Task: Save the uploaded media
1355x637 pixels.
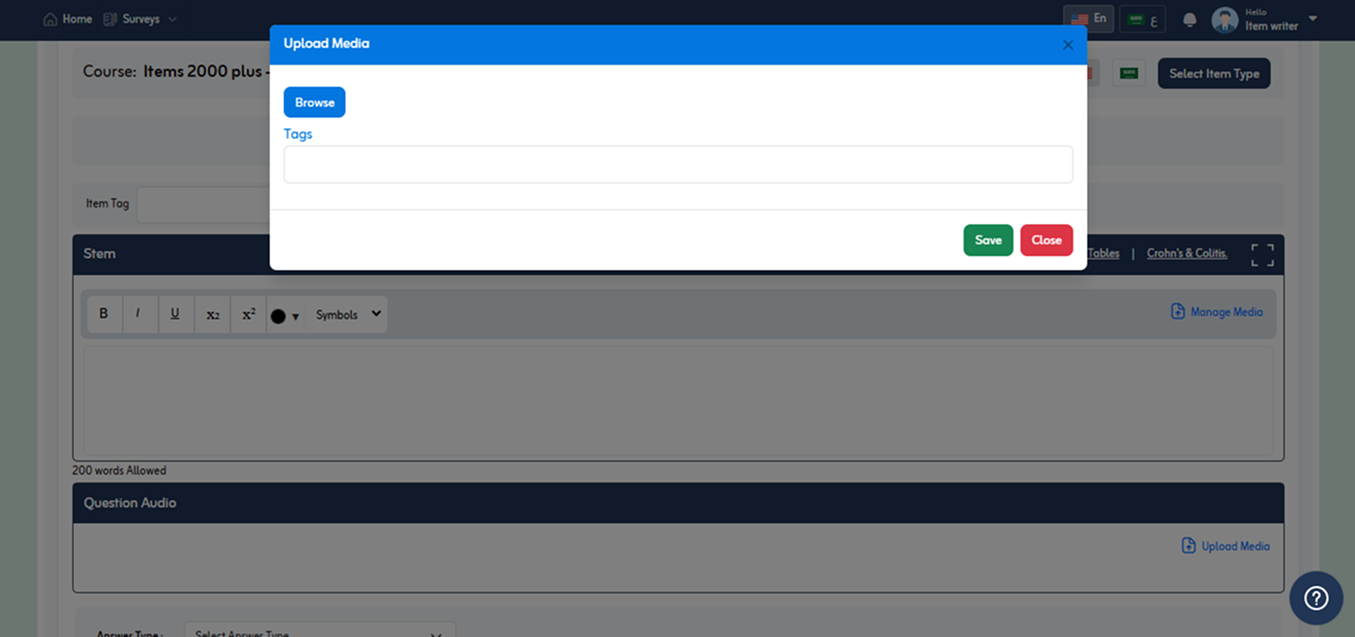Action: 988,240
